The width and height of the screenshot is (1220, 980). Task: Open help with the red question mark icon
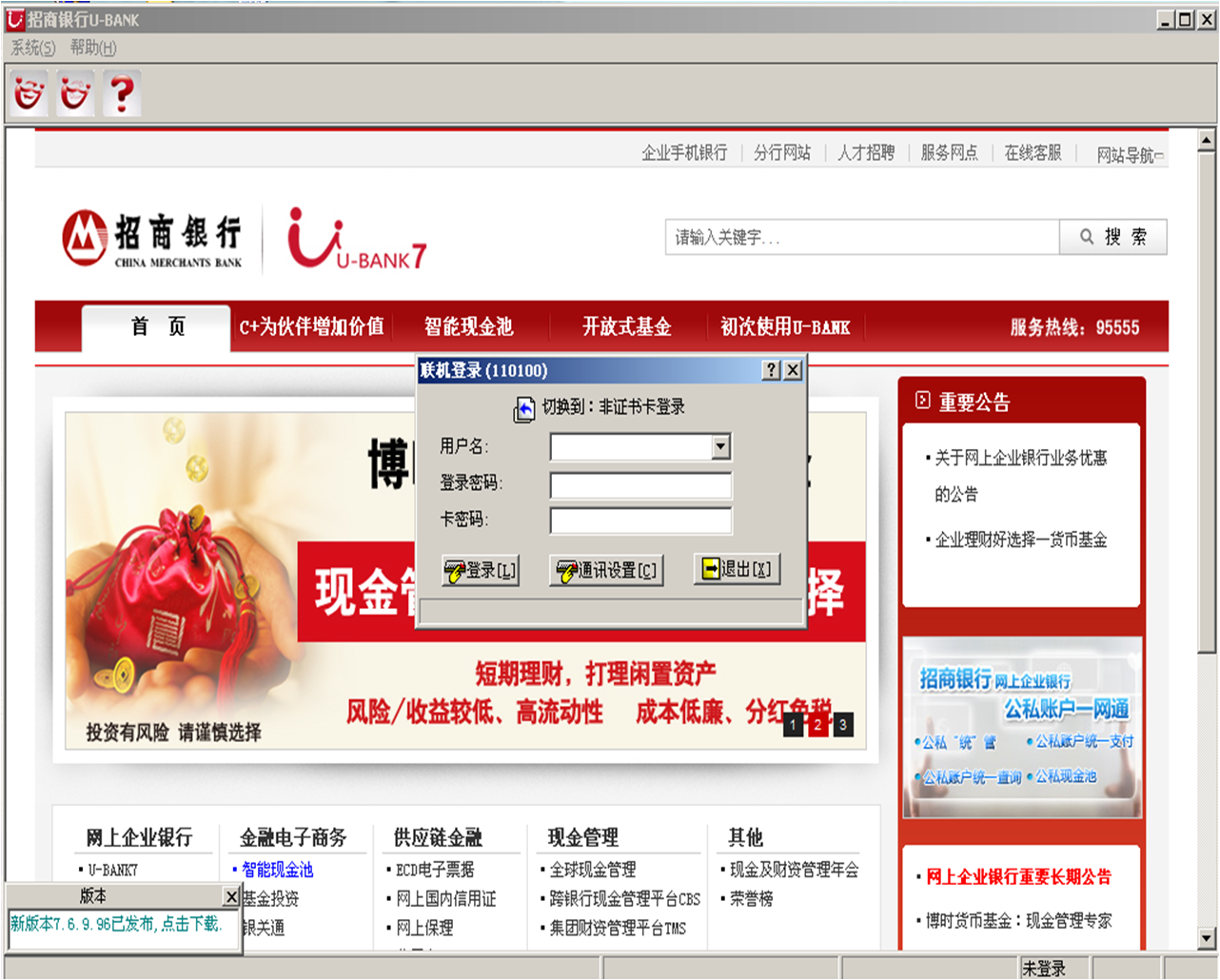(122, 93)
